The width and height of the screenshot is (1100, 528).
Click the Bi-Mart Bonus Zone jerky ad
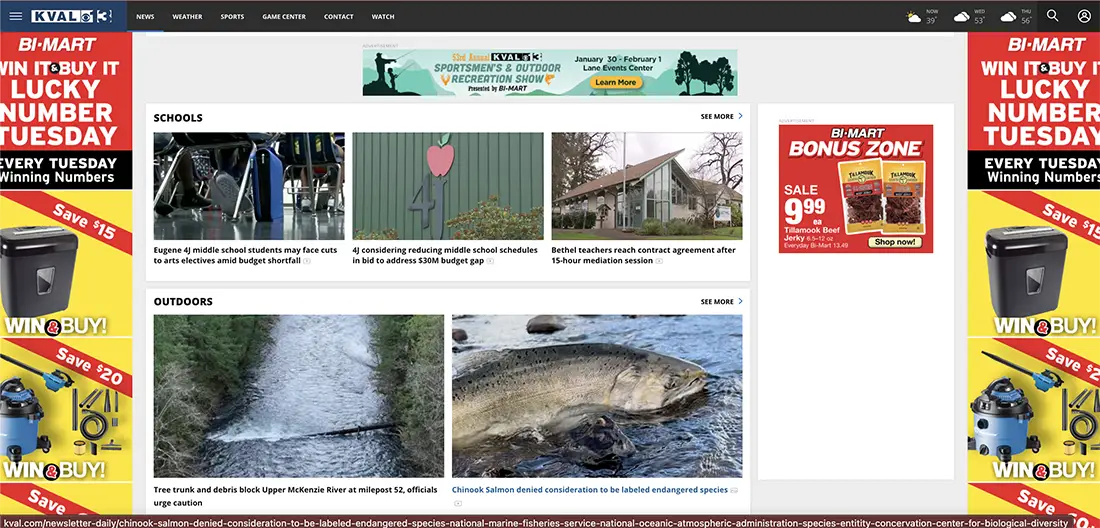[x=856, y=189]
